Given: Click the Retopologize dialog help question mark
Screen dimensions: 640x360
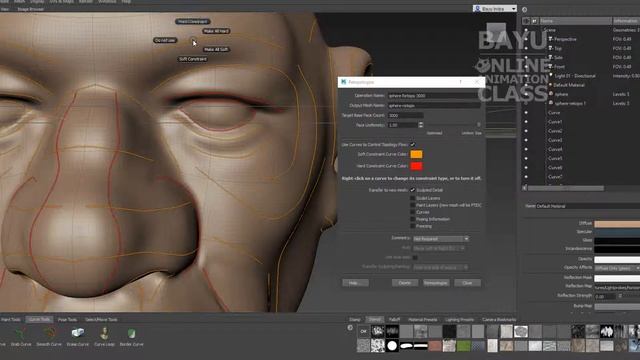Looking at the screenshot, I should tap(460, 82).
